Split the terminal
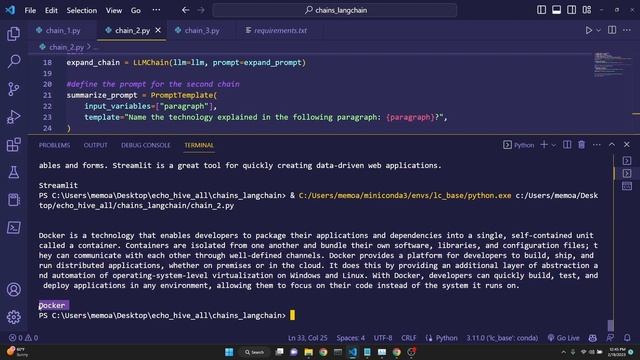 [x=567, y=144]
